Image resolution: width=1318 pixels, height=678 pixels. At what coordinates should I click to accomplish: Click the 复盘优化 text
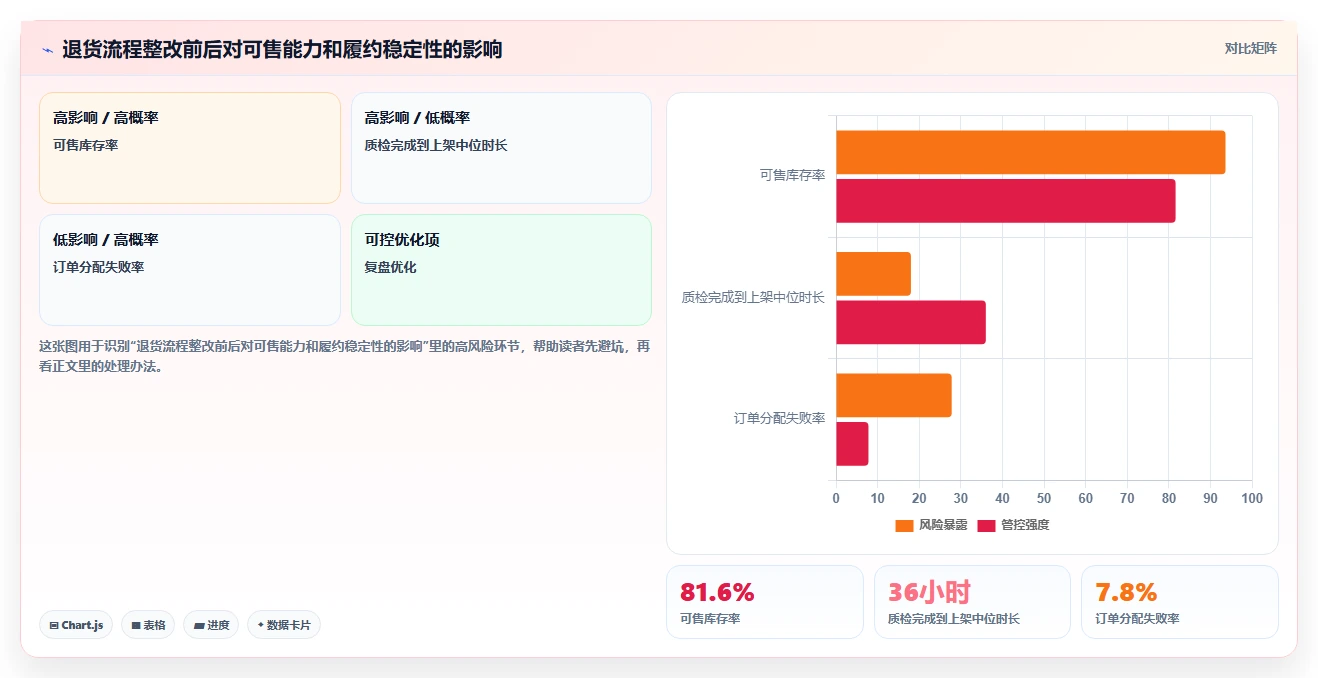point(390,267)
